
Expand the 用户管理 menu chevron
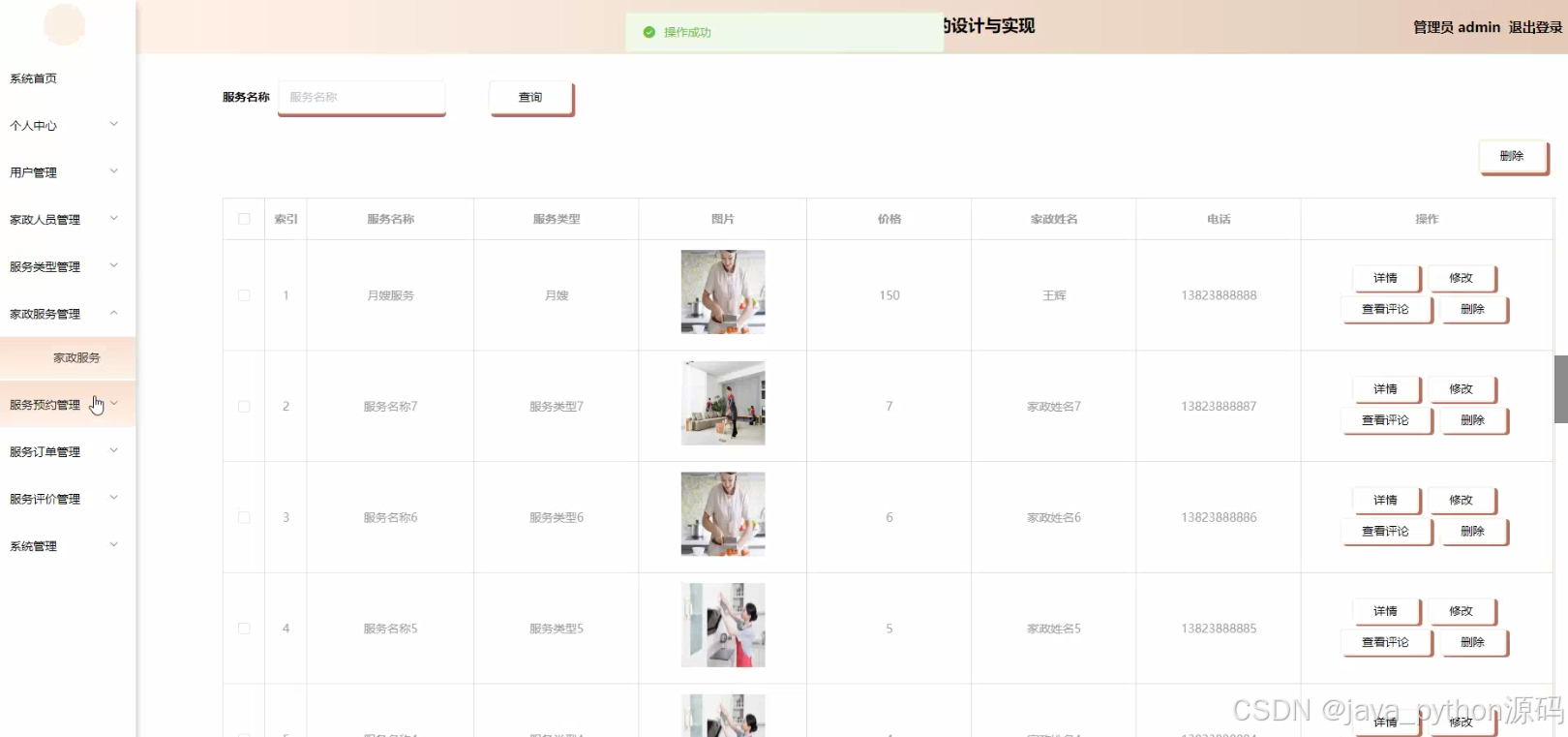[114, 171]
